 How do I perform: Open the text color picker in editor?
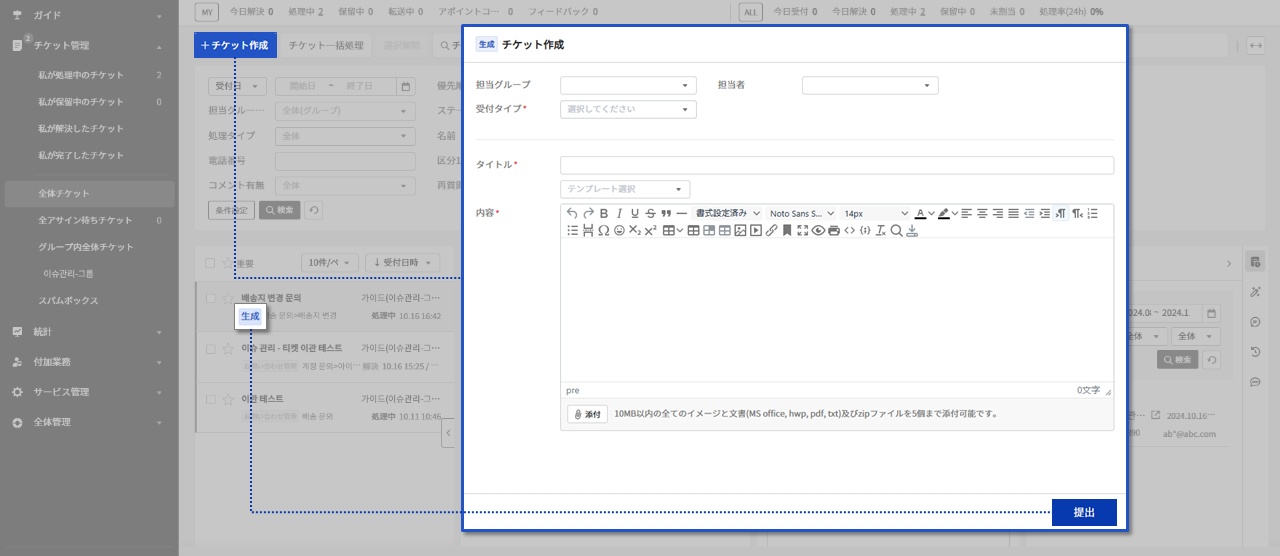[921, 213]
